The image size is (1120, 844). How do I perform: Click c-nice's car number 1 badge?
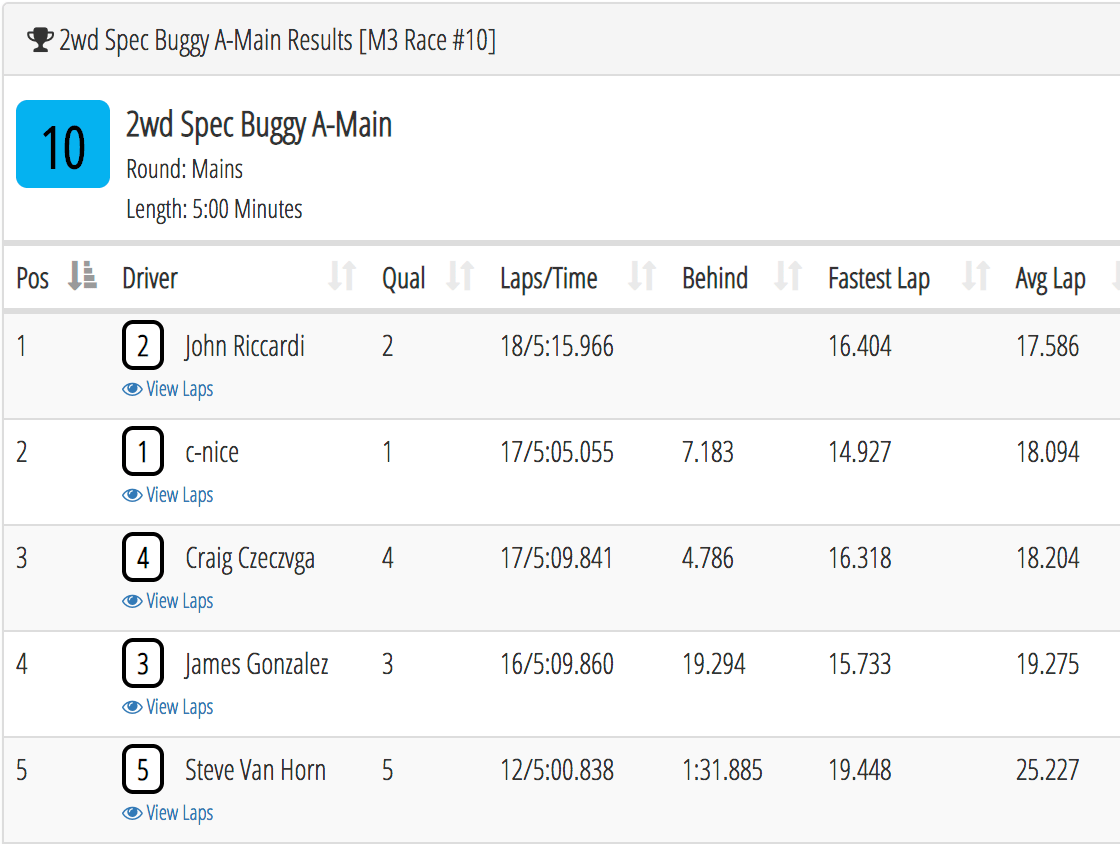click(143, 452)
